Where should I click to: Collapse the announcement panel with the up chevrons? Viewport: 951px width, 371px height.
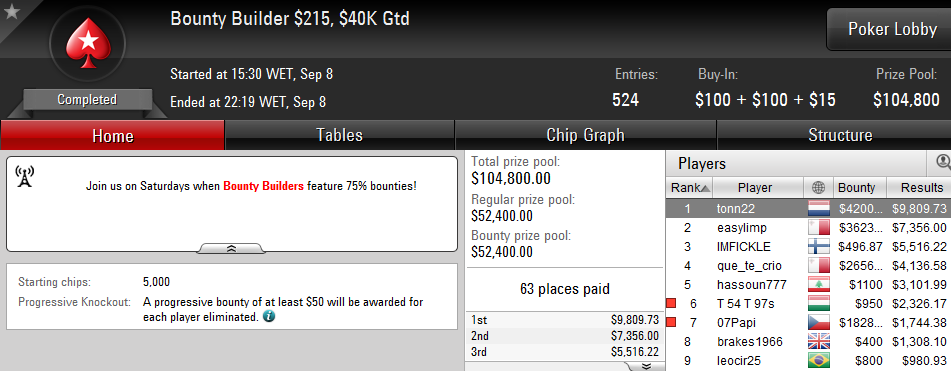pos(232,248)
